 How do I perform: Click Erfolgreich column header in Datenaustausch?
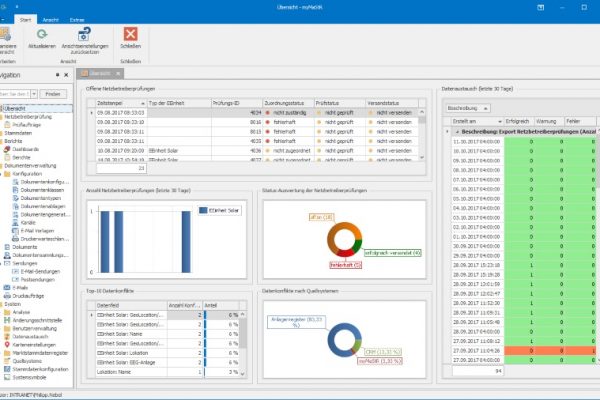coord(519,121)
